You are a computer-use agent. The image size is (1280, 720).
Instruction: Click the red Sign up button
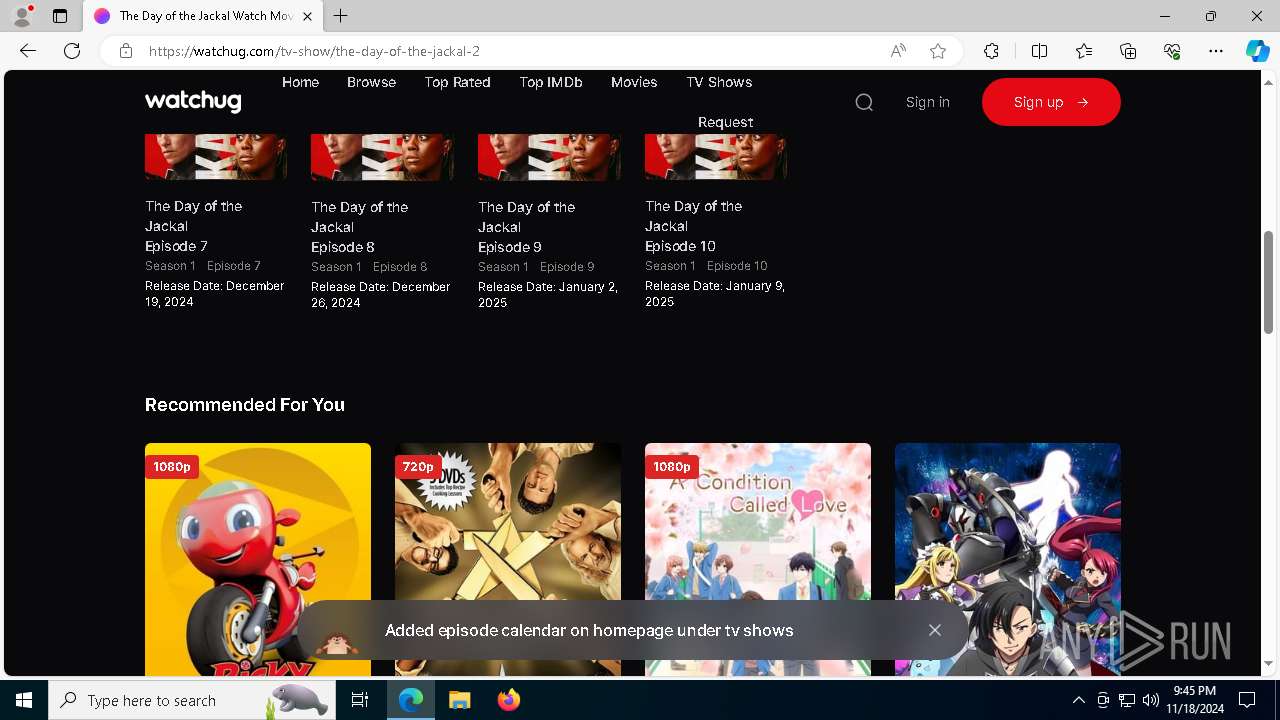1051,102
